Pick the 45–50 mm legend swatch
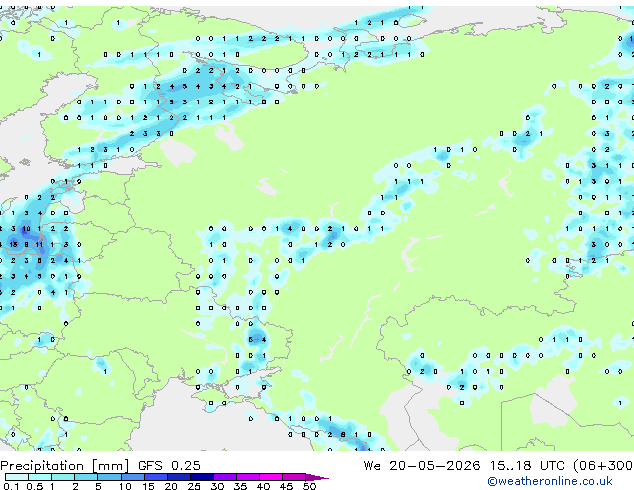Image resolution: width=634 pixels, height=490 pixels. 294,477
